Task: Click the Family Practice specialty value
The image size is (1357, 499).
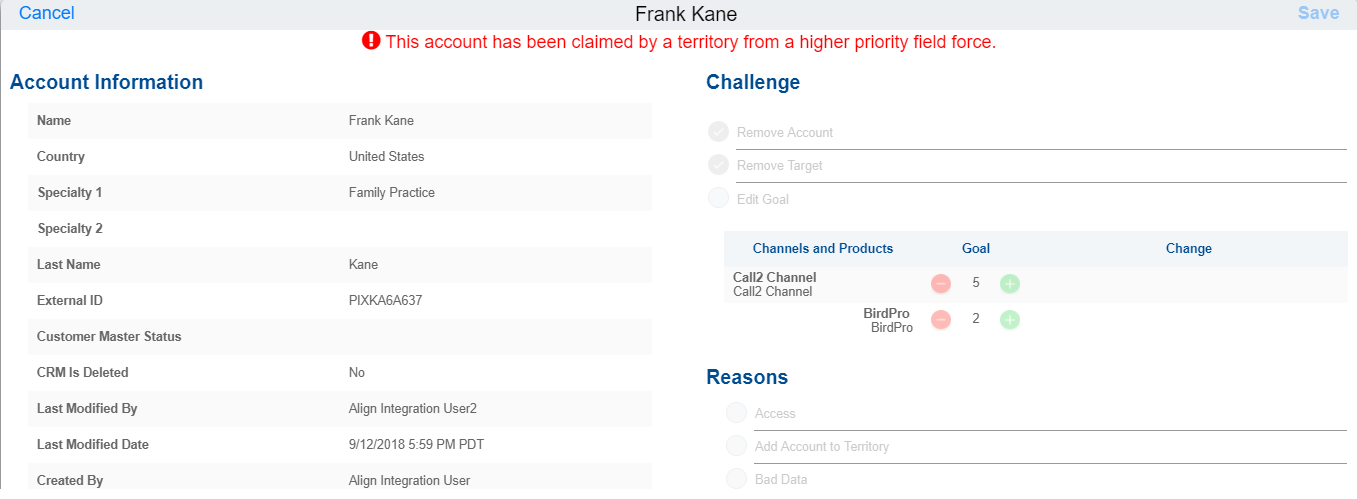Action: (x=391, y=192)
